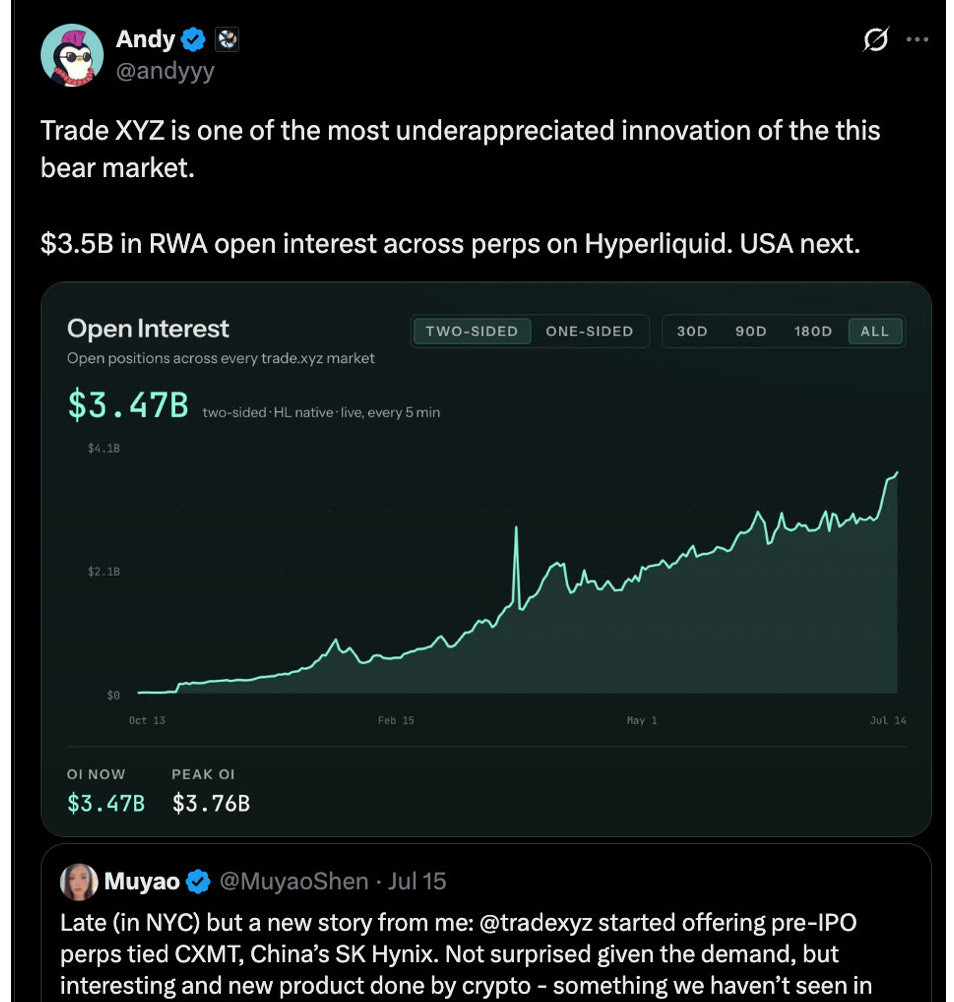The height and width of the screenshot is (1002, 954).
Task: Click the PEAK OI $3.76B value
Action: [x=211, y=803]
